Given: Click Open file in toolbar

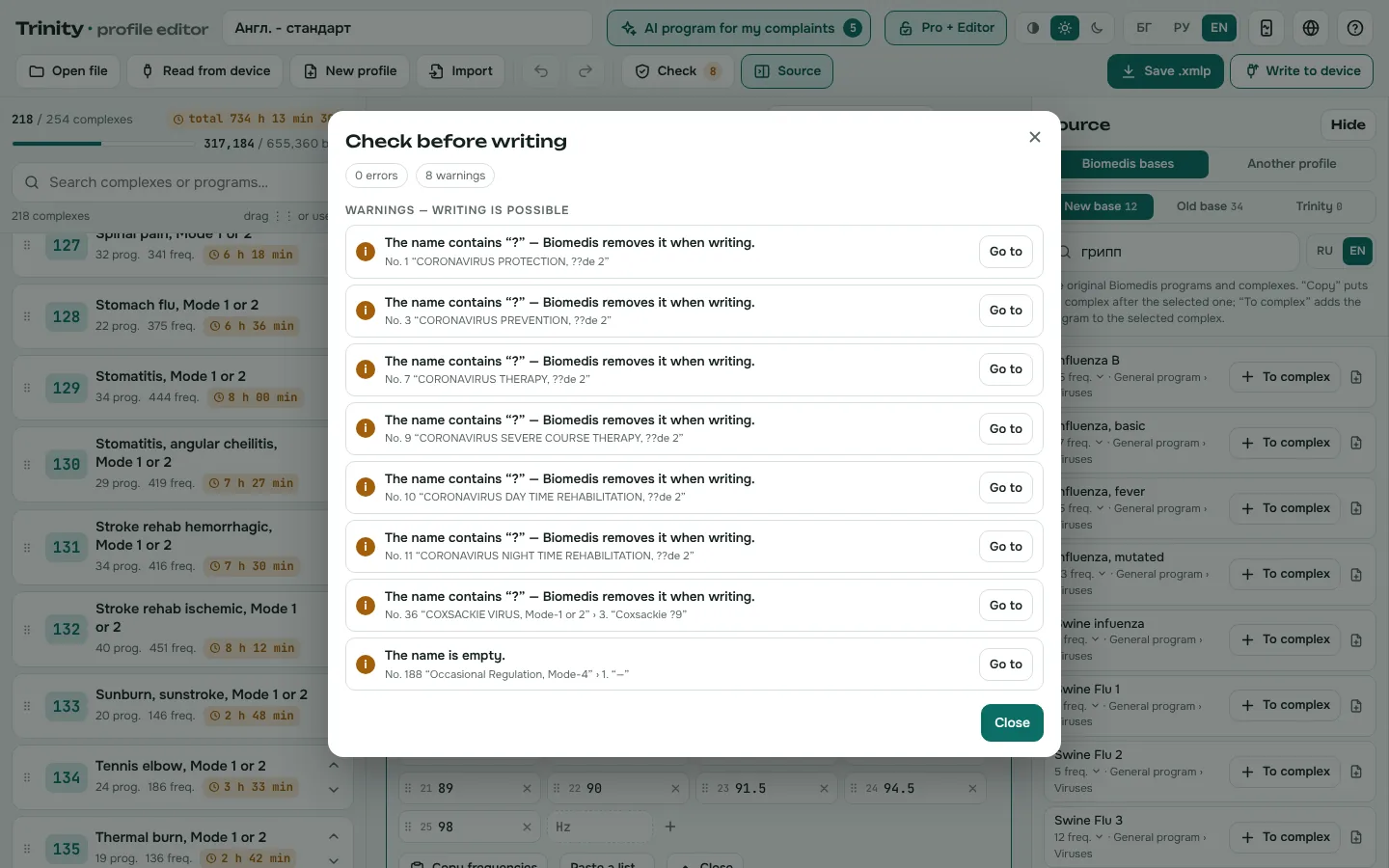Looking at the screenshot, I should tap(68, 71).
